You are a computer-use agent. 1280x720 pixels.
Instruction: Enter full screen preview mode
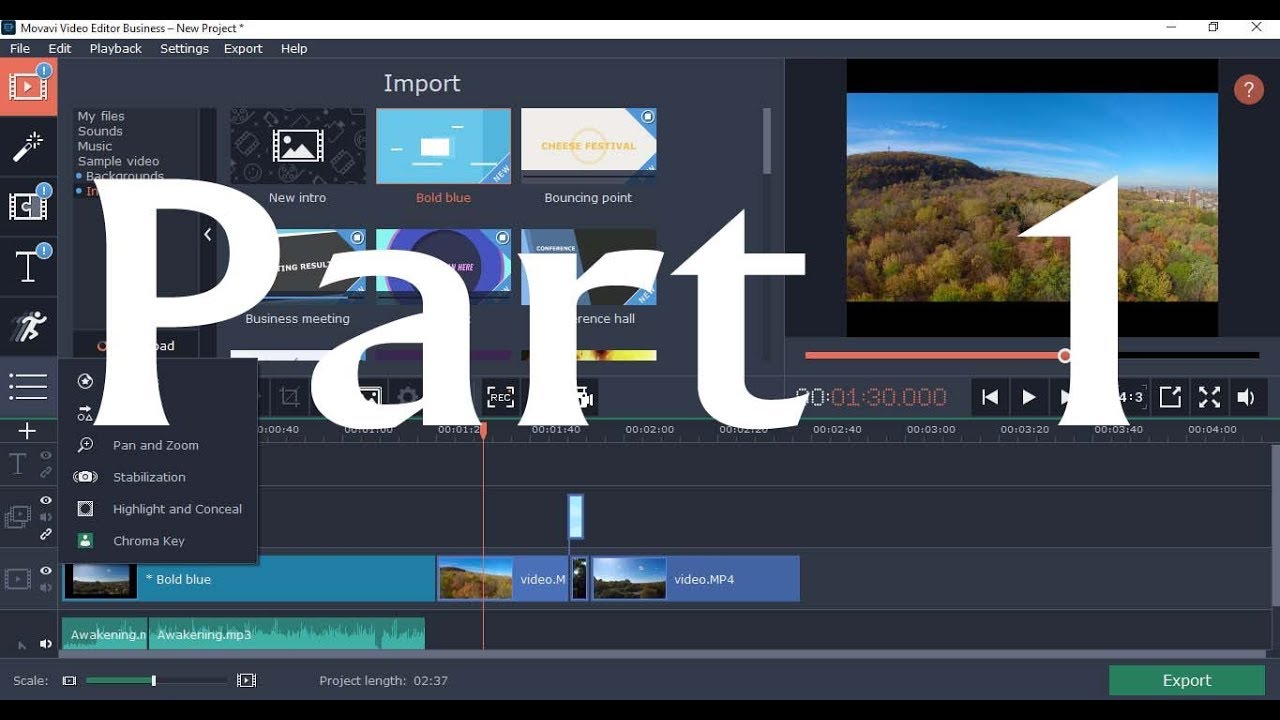(1209, 397)
